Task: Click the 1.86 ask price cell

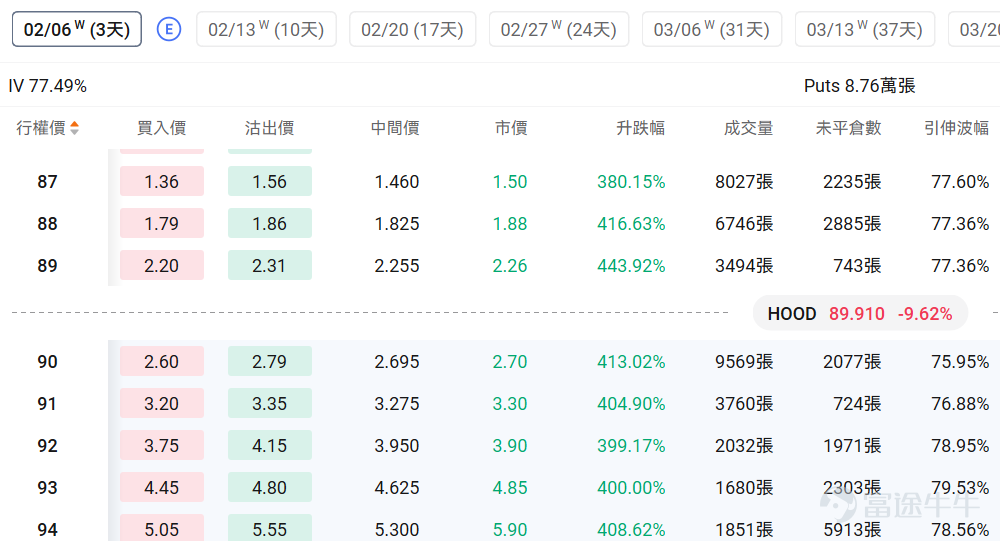Action: point(270,223)
